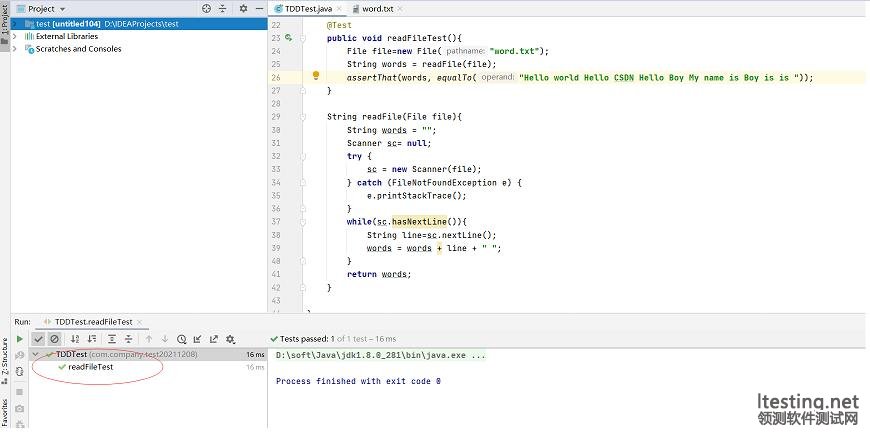Toggle Show Ignored tests button

point(54,339)
